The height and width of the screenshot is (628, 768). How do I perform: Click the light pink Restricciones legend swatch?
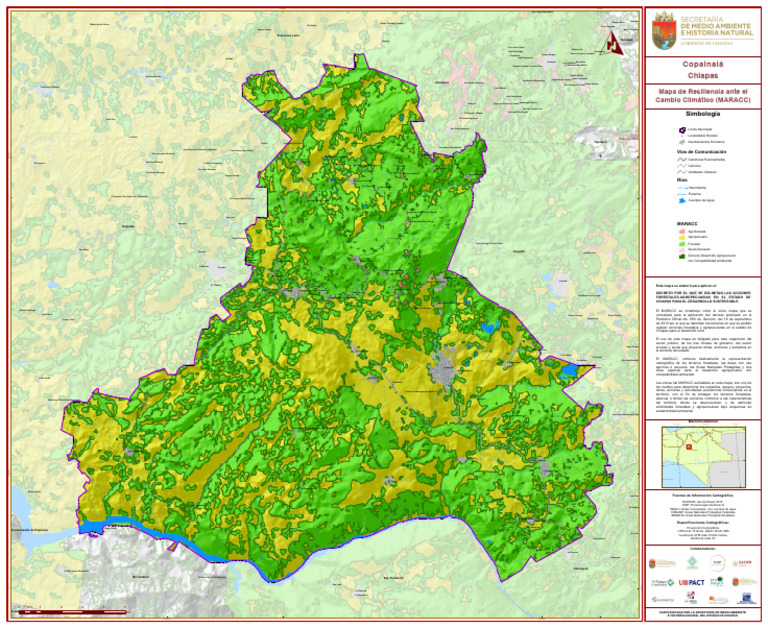pos(682,250)
